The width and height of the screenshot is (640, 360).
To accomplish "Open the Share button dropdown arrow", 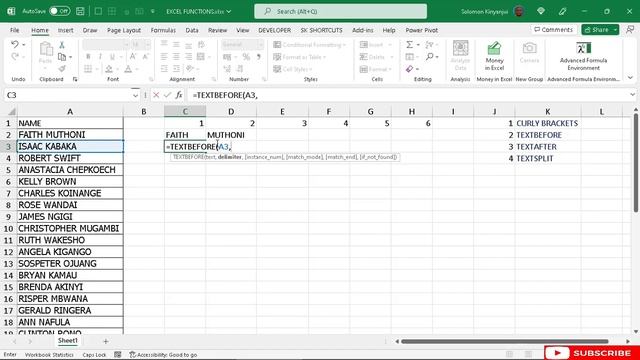I will click(x=615, y=30).
